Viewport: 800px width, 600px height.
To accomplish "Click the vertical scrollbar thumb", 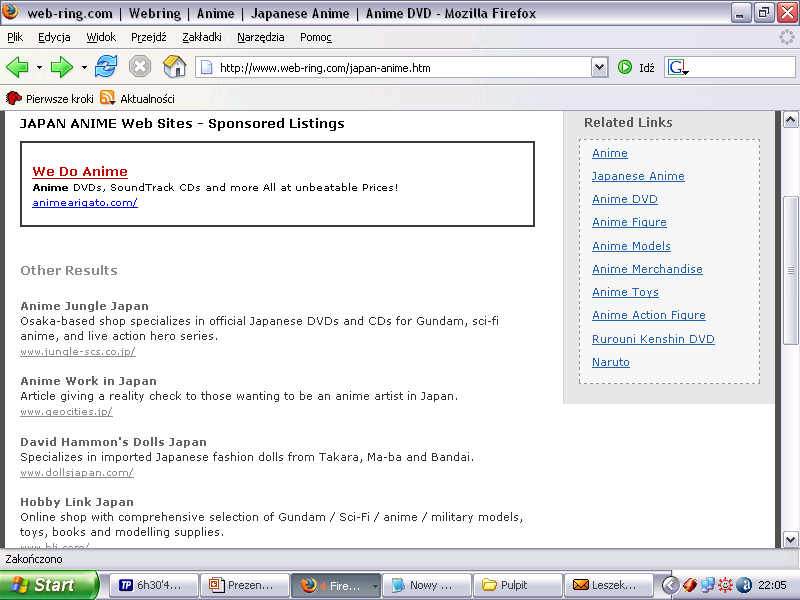I will click(790, 270).
